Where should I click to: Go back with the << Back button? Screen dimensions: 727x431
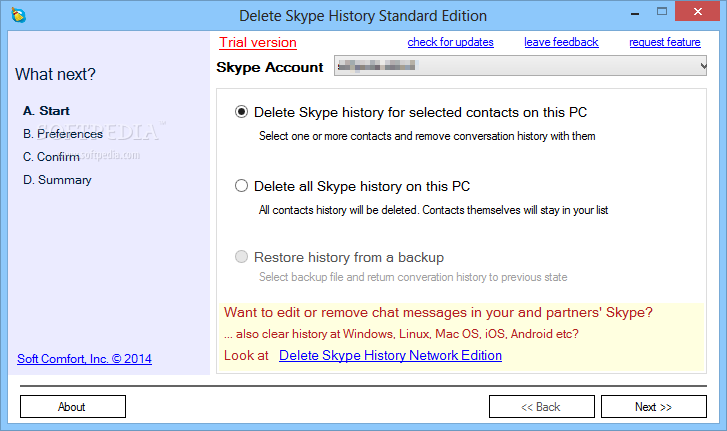point(542,406)
